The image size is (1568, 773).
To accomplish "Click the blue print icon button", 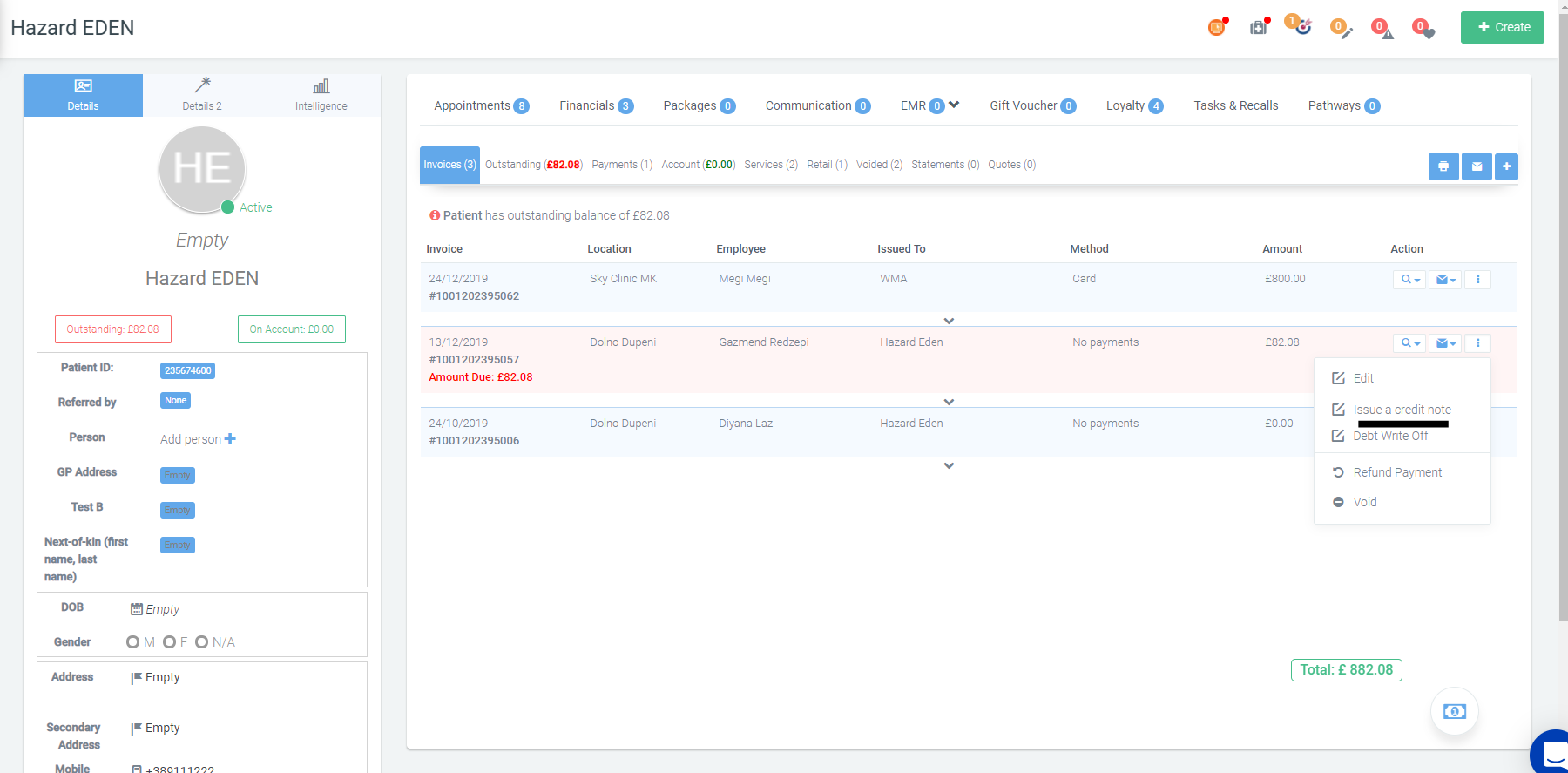I will tap(1443, 166).
